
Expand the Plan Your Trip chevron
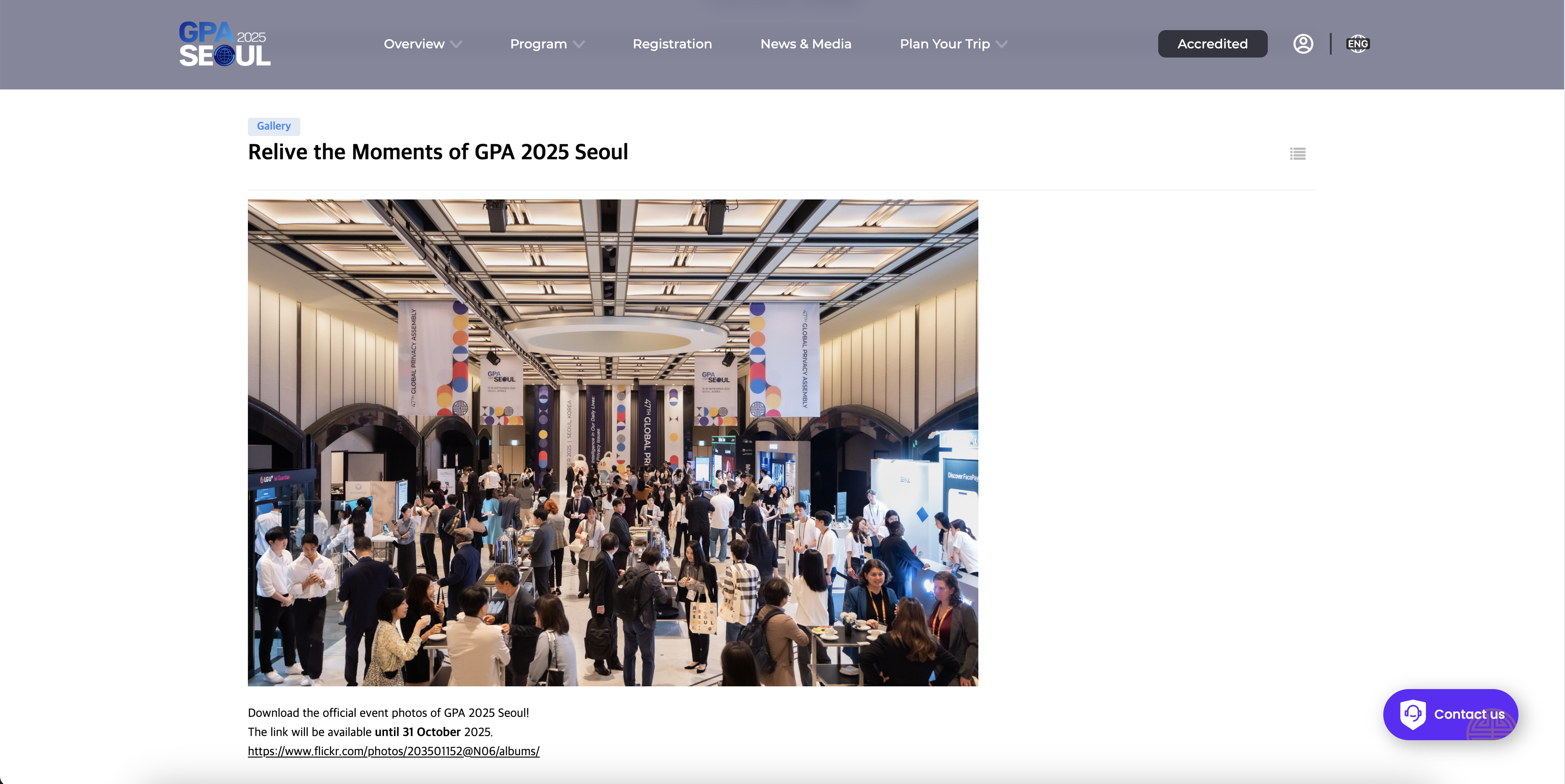[x=1002, y=44]
